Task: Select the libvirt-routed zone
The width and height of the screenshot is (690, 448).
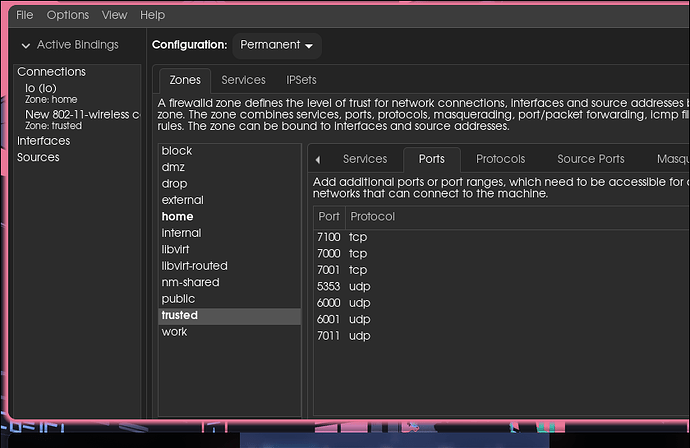Action: pyautogui.click(x=229, y=266)
